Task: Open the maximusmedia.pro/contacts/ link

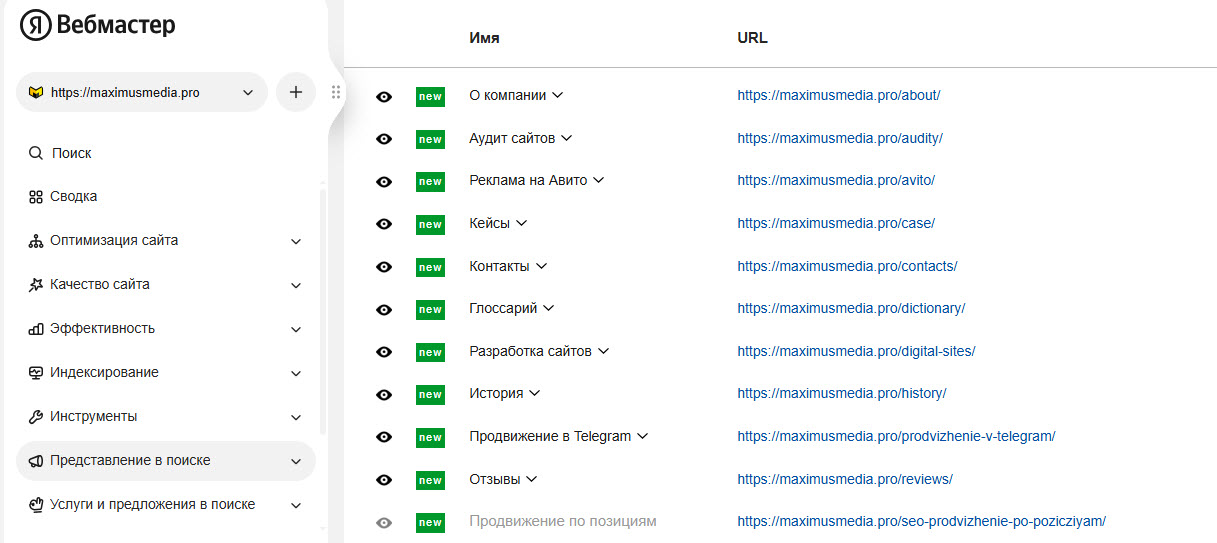Action: pos(847,266)
